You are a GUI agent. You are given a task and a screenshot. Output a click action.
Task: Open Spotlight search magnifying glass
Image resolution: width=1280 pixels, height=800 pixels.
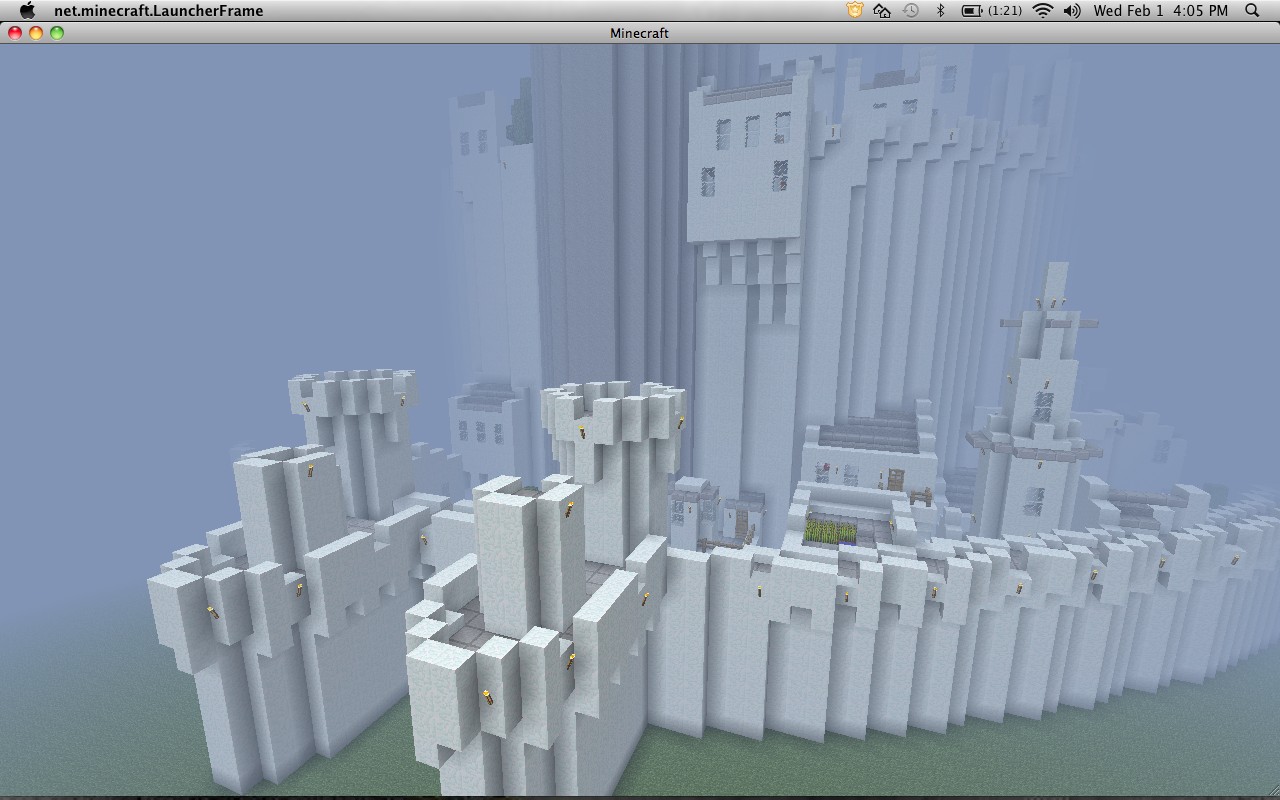tap(1252, 11)
